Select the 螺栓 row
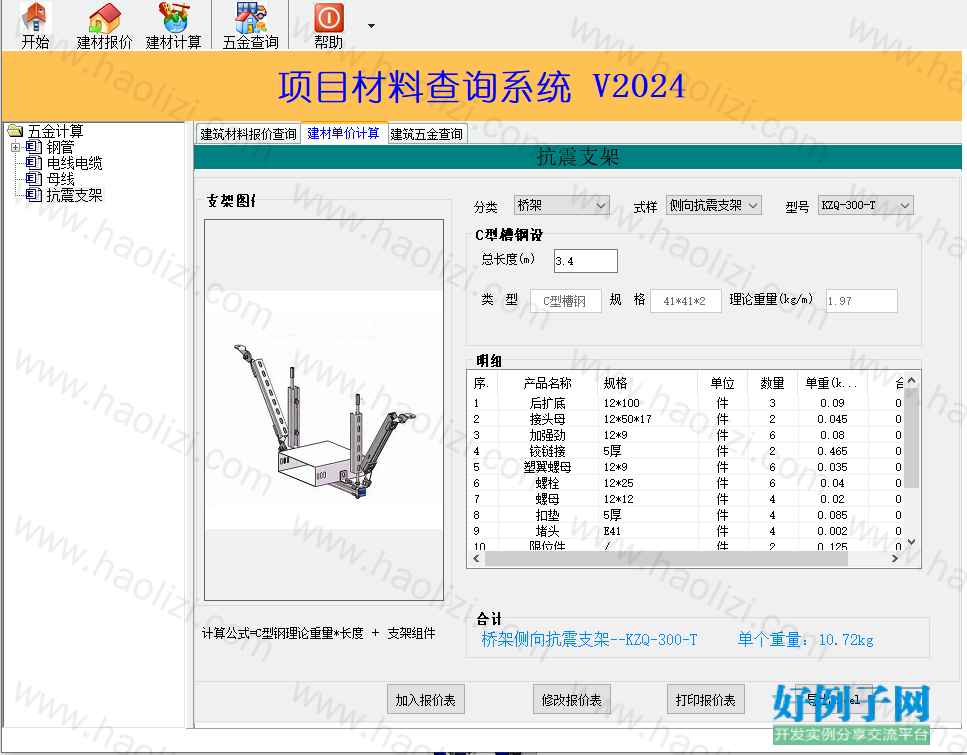Image resolution: width=967 pixels, height=755 pixels. (686, 483)
